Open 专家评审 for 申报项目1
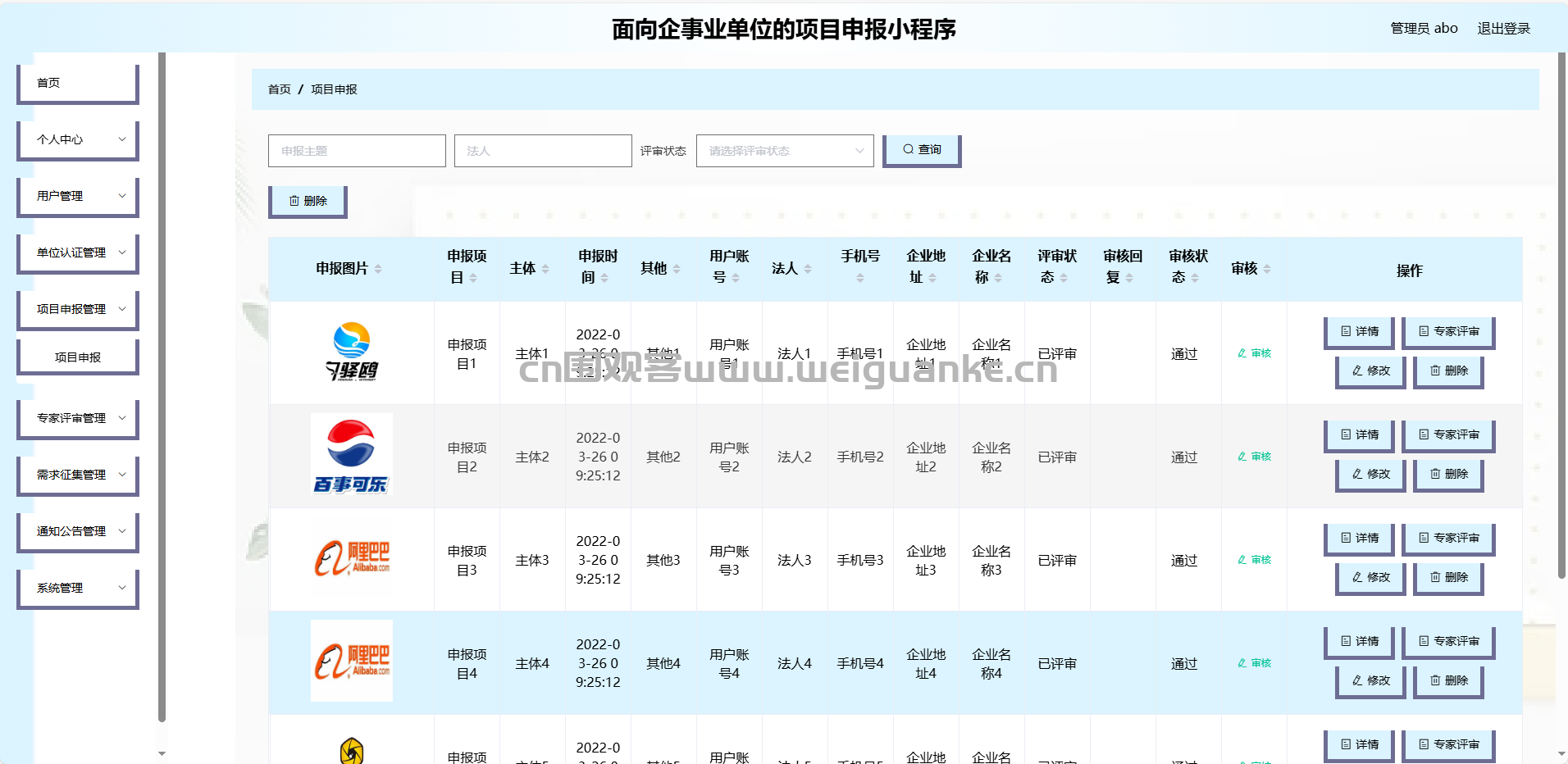The width and height of the screenshot is (1568, 764). click(x=1448, y=332)
